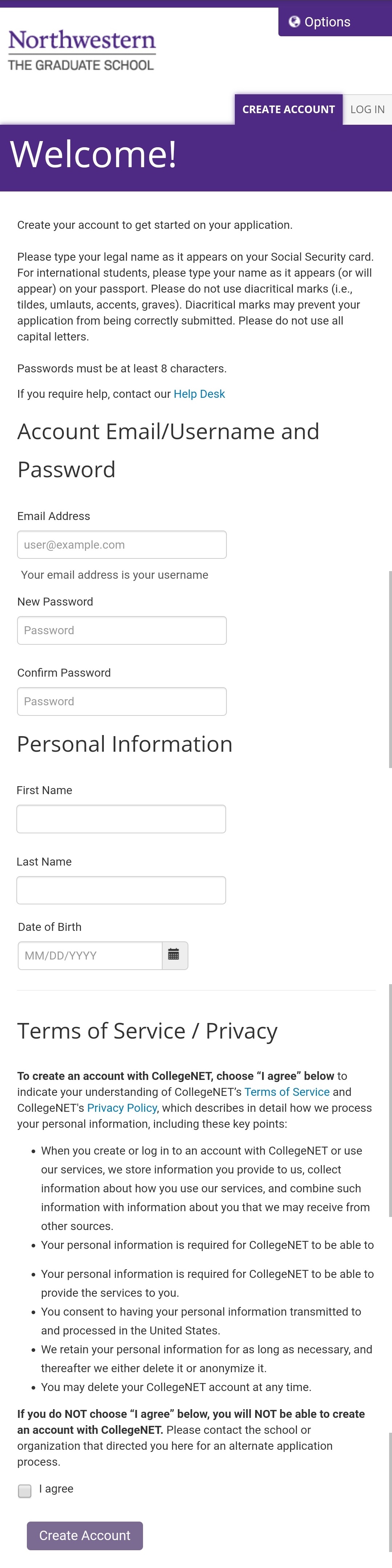This screenshot has width=392, height=1568.
Task: Switch to the LOG IN tab
Action: [367, 110]
